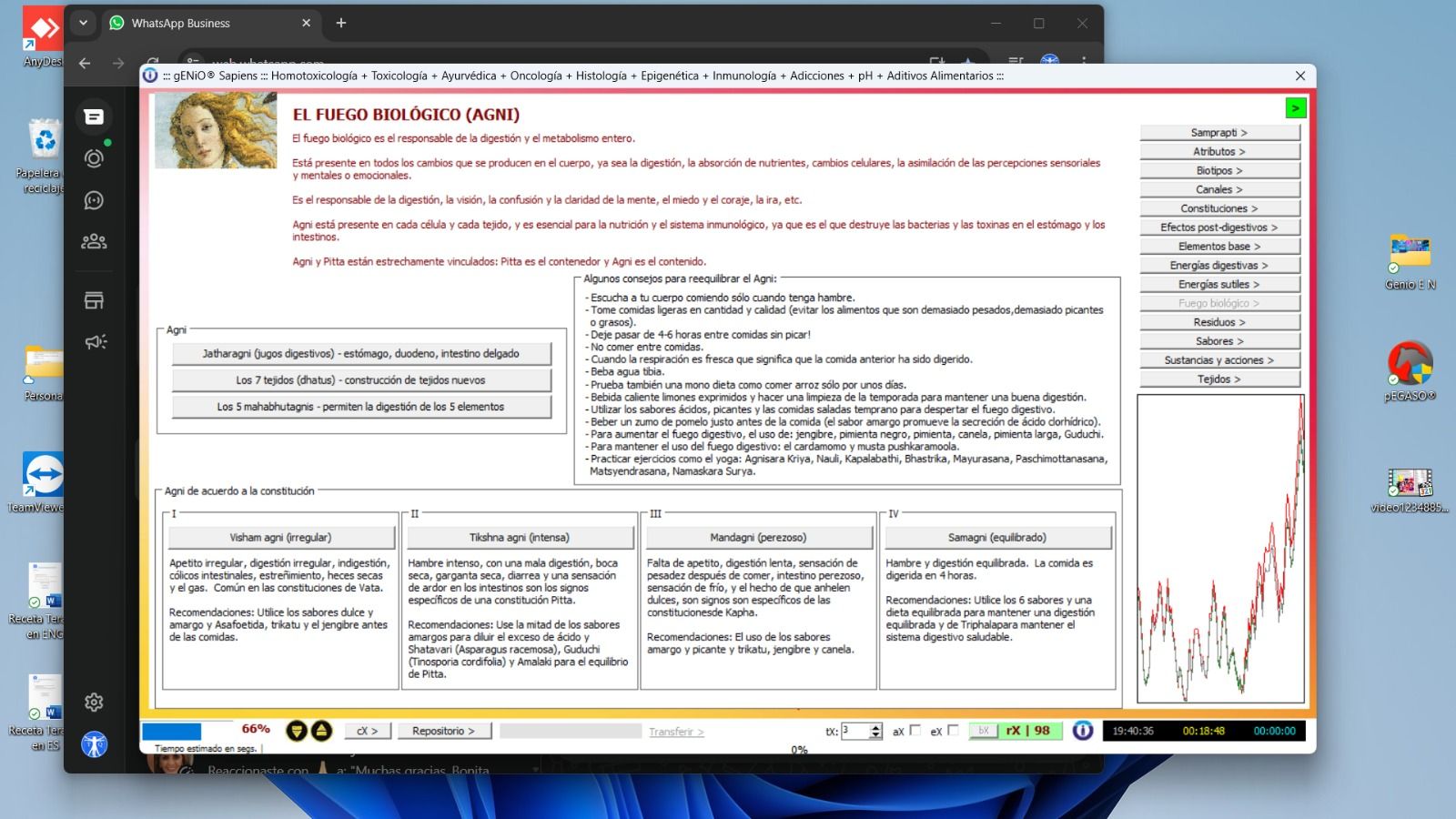Click the Los 5 mahabhutagnis button
The image size is (1456, 819).
pyautogui.click(x=361, y=407)
